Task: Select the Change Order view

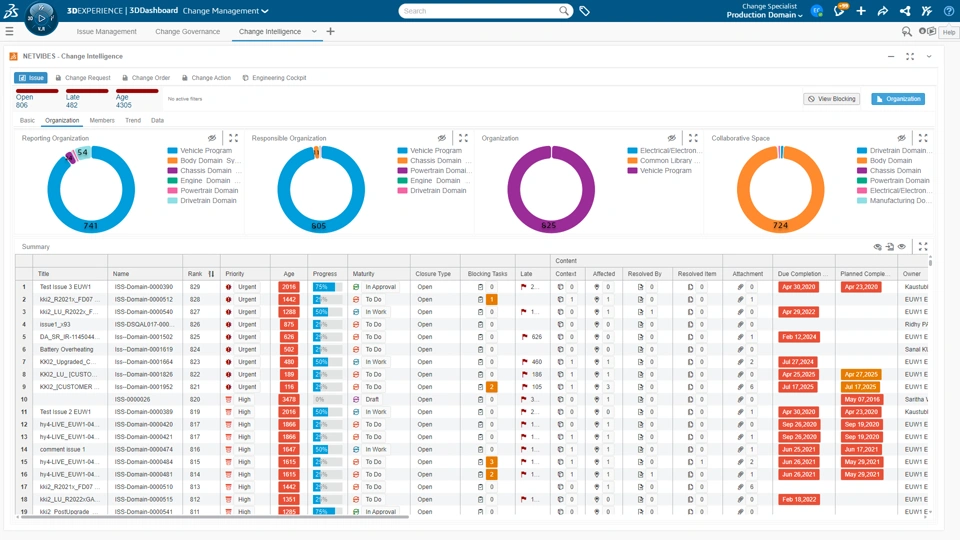Action: (146, 78)
